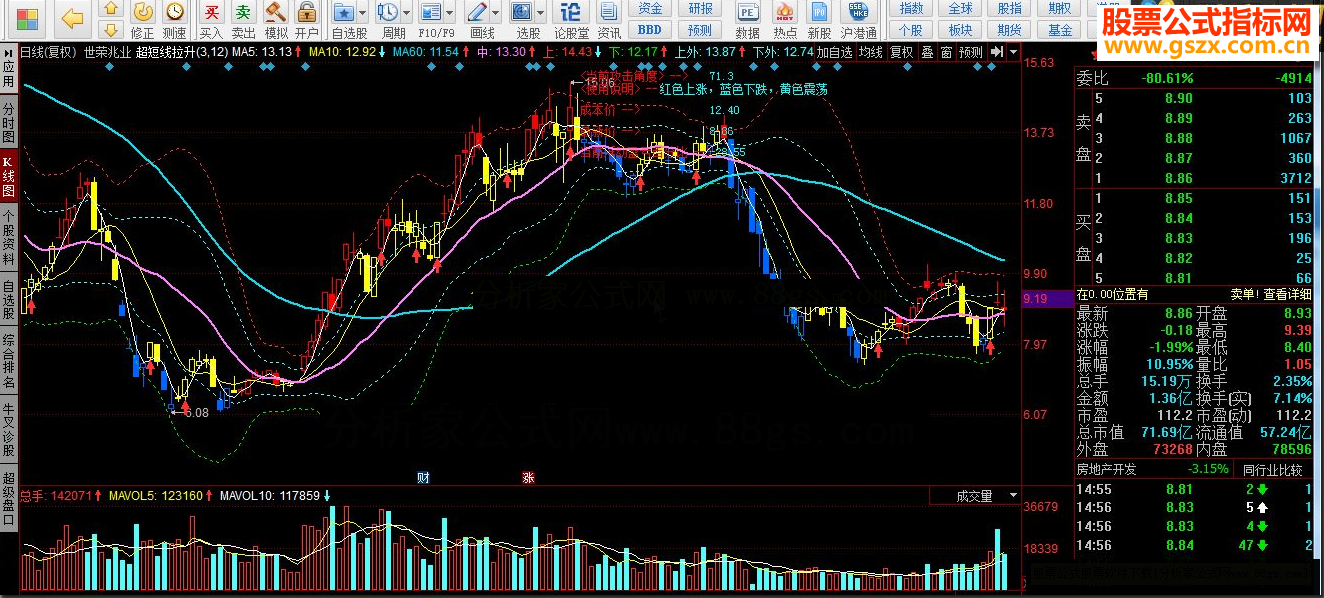Click the expand arrow left of 日线(复权)

[9, 51]
